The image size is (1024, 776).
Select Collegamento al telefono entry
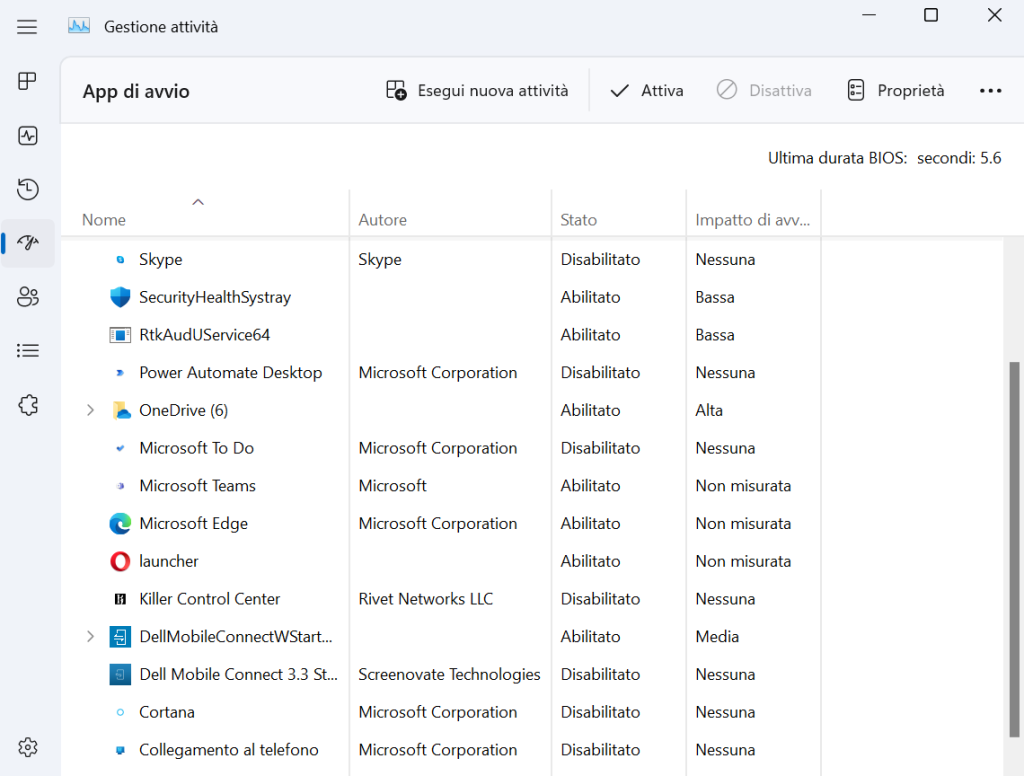(x=229, y=750)
